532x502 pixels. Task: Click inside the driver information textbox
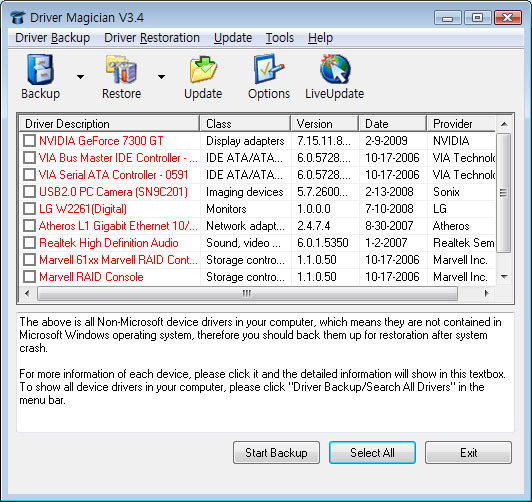(x=265, y=372)
